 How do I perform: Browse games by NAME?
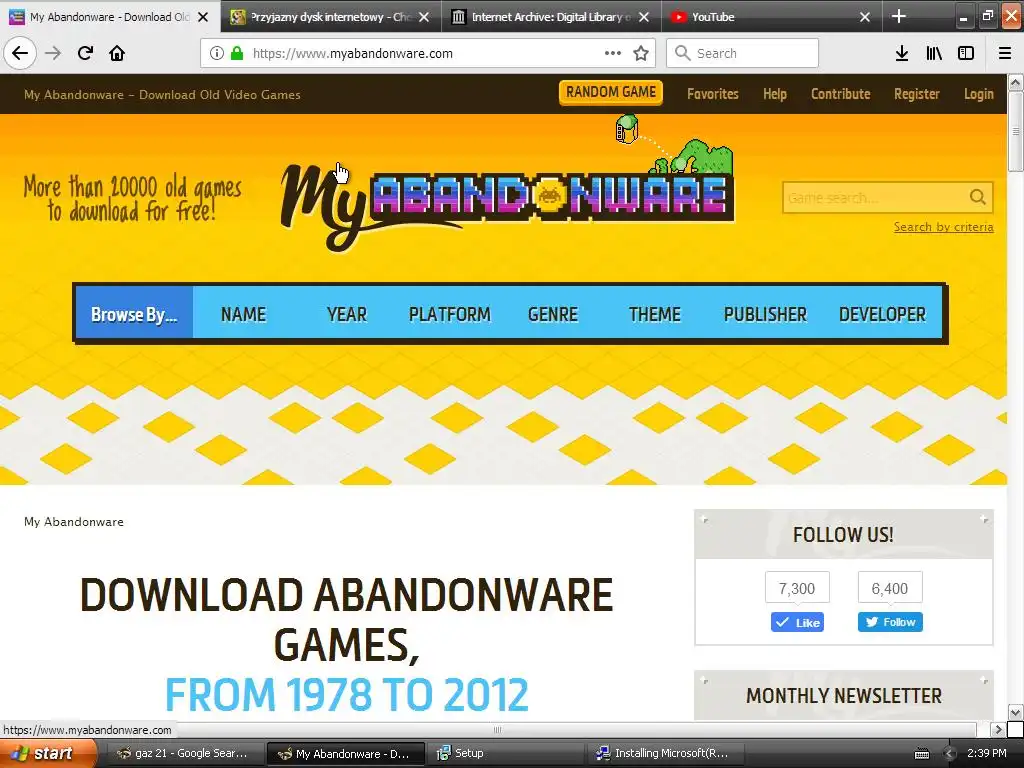coord(244,314)
